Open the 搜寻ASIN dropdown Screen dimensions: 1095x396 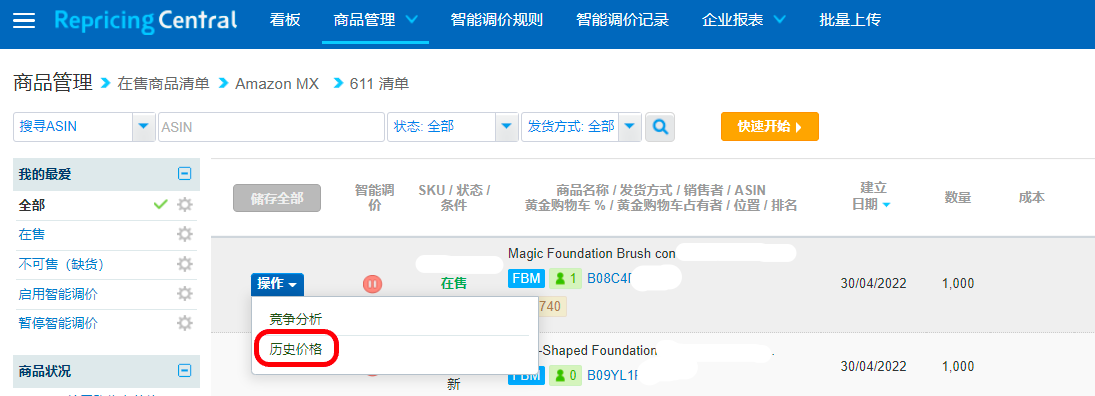pos(143,126)
